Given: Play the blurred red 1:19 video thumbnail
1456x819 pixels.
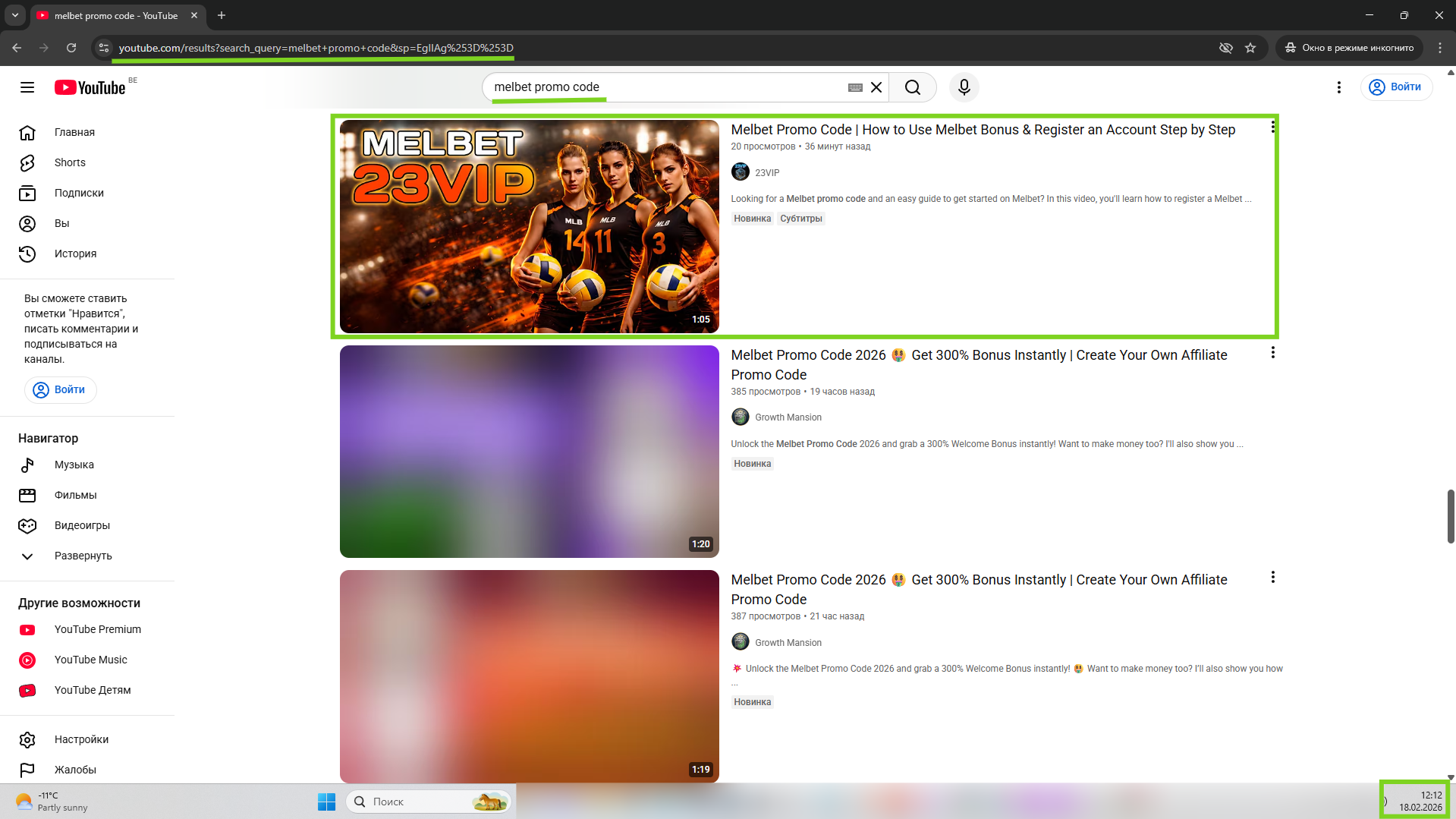Looking at the screenshot, I should [x=529, y=676].
